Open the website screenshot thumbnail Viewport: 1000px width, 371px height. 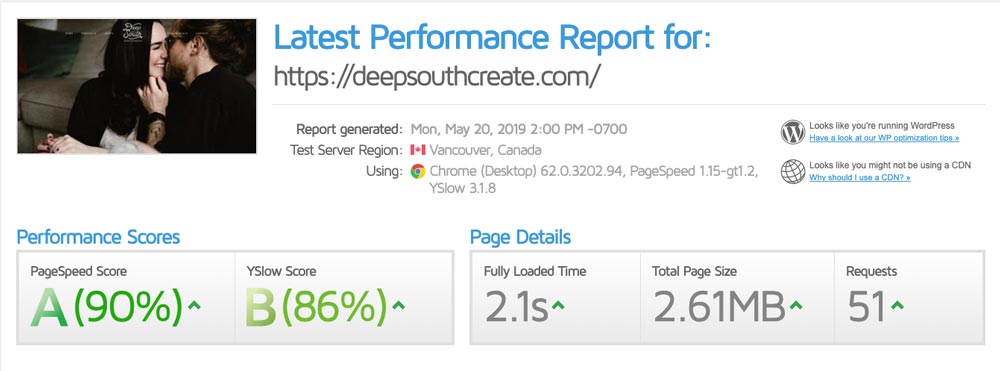(x=136, y=86)
